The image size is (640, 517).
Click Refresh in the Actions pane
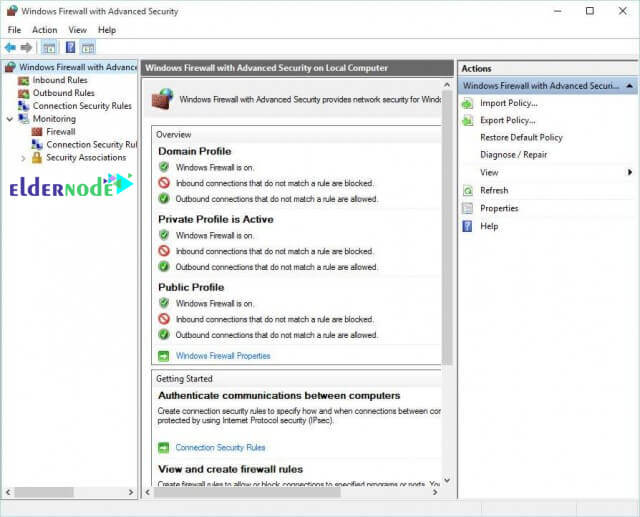[x=494, y=191]
